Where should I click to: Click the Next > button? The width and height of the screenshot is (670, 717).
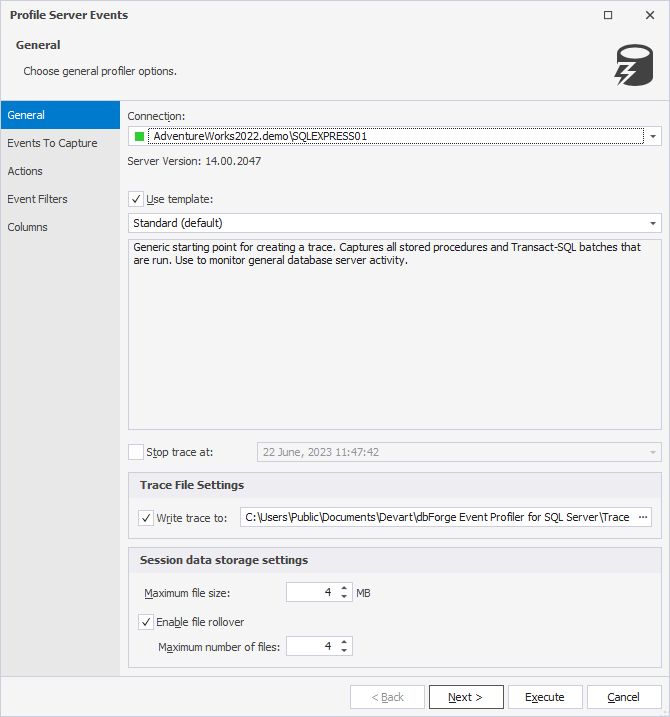[466, 697]
